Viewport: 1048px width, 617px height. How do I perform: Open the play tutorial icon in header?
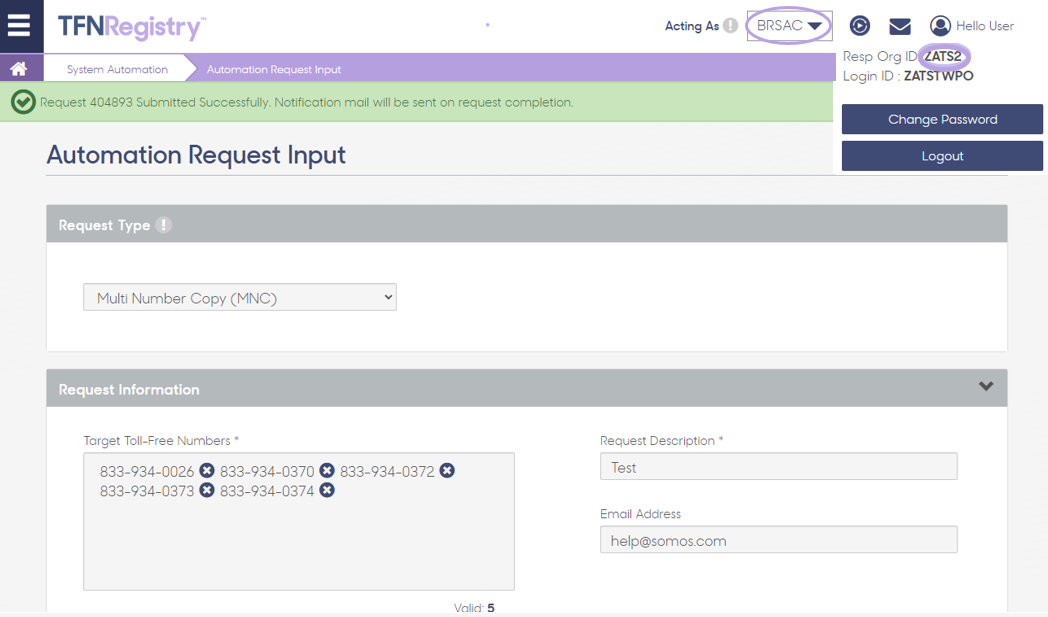(x=858, y=26)
